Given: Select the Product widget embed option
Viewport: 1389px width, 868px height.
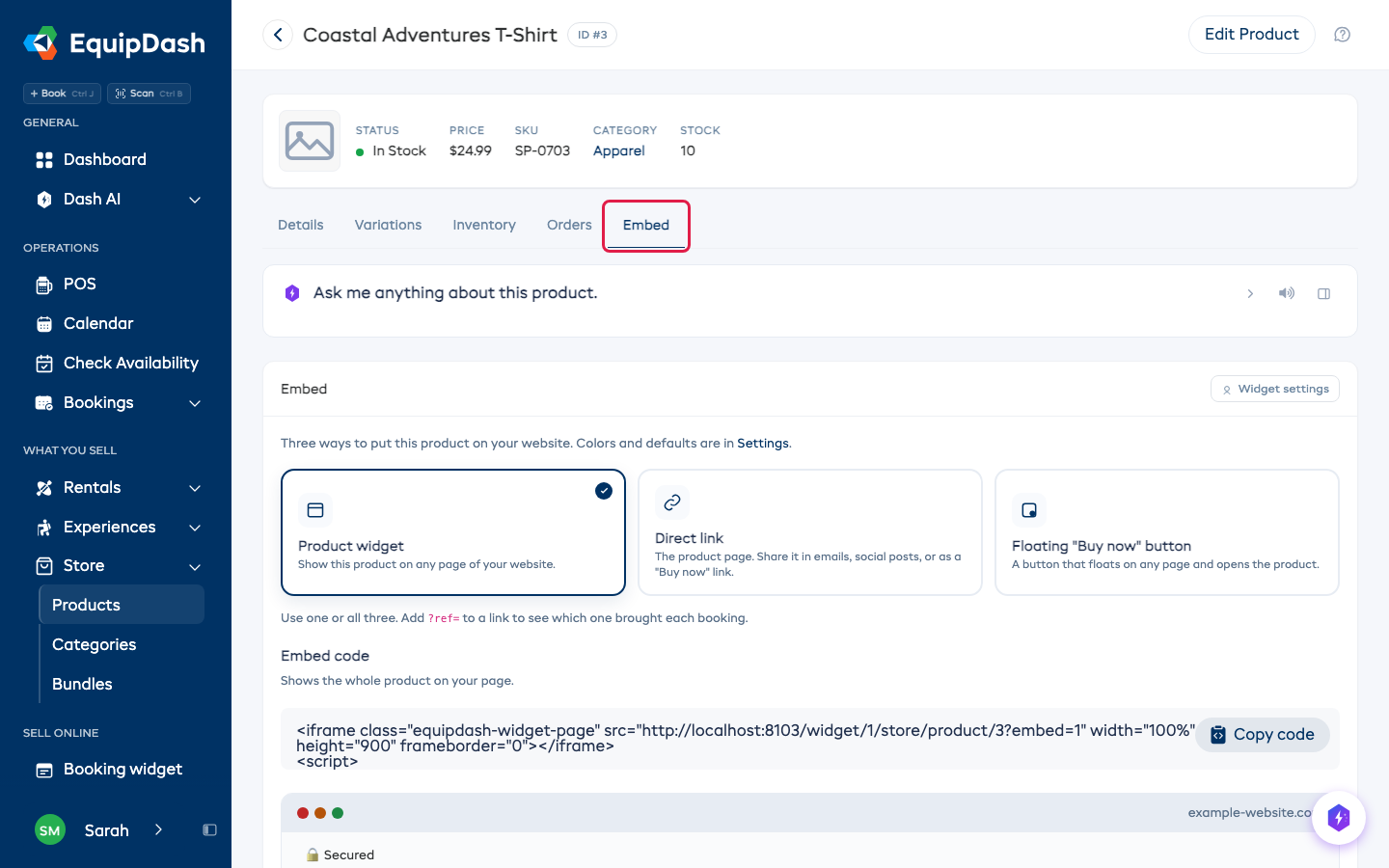Looking at the screenshot, I should point(453,532).
